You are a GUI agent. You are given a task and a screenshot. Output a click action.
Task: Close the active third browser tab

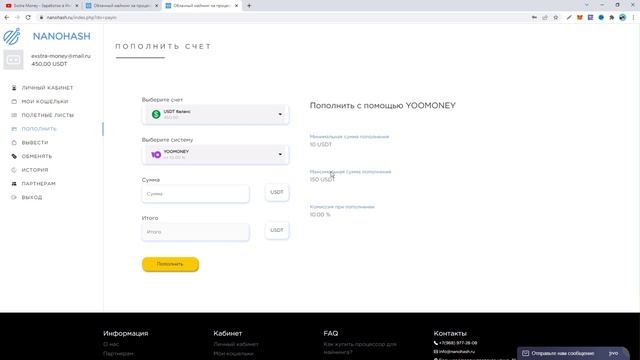[236, 6]
